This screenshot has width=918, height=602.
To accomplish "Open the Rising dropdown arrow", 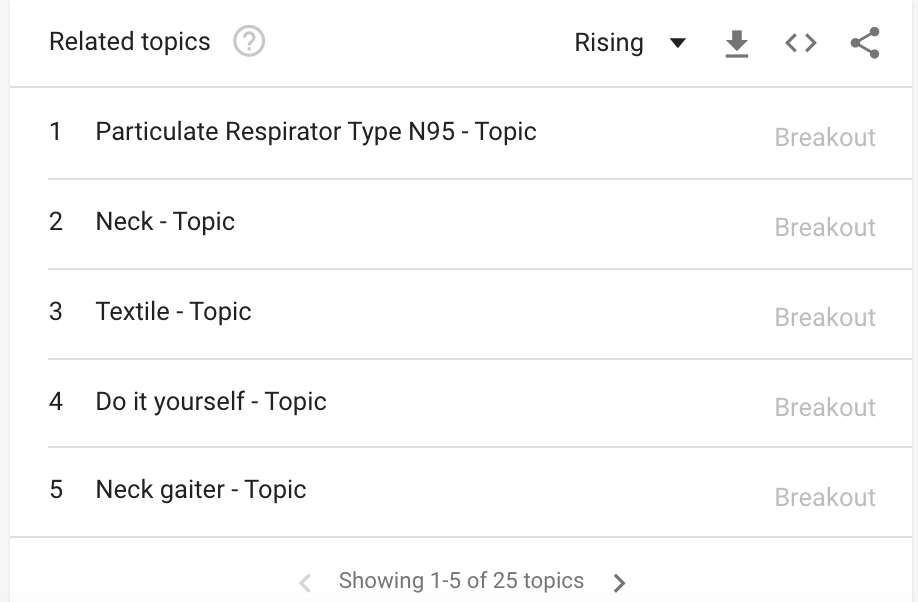I will [x=678, y=43].
